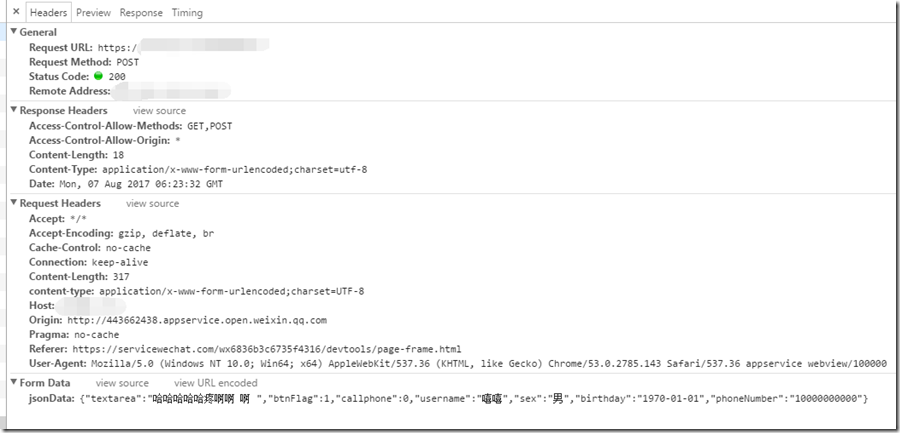This screenshot has width=900, height=433.
Task: Select the Timing tab
Action: (x=187, y=12)
